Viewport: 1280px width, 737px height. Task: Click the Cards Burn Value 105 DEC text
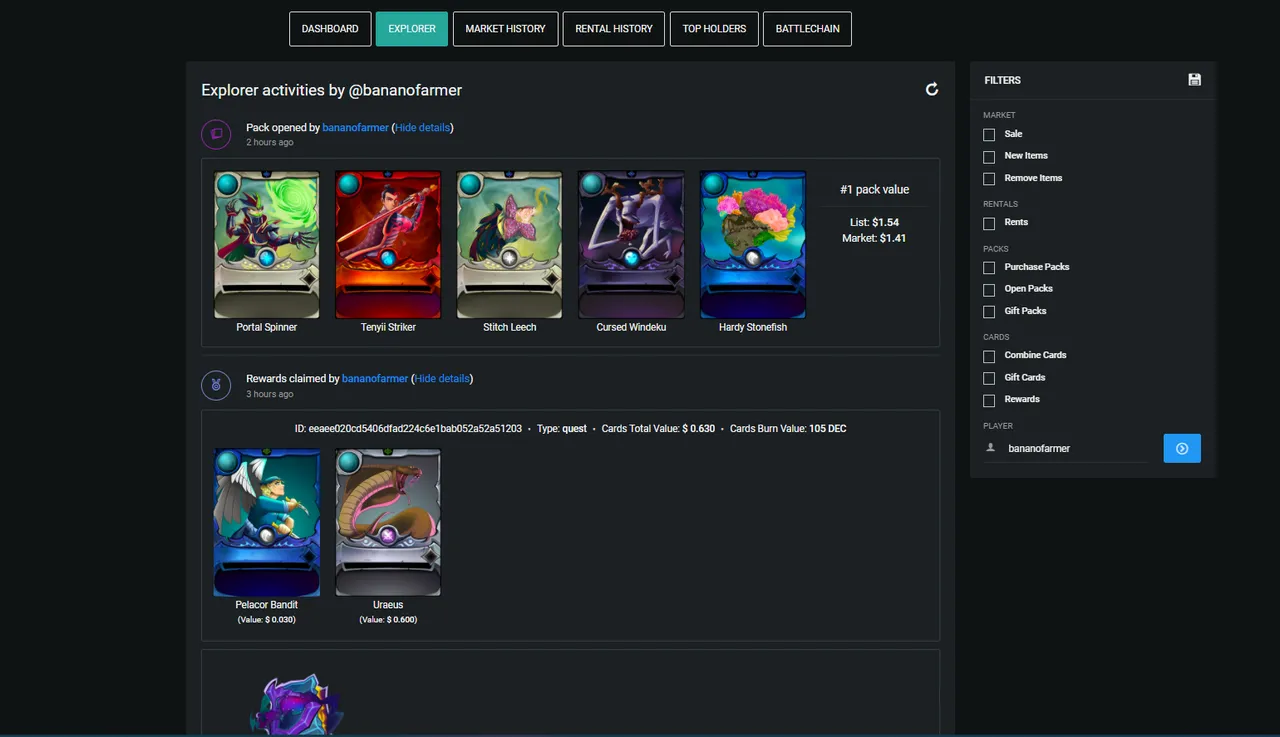pyautogui.click(x=788, y=429)
